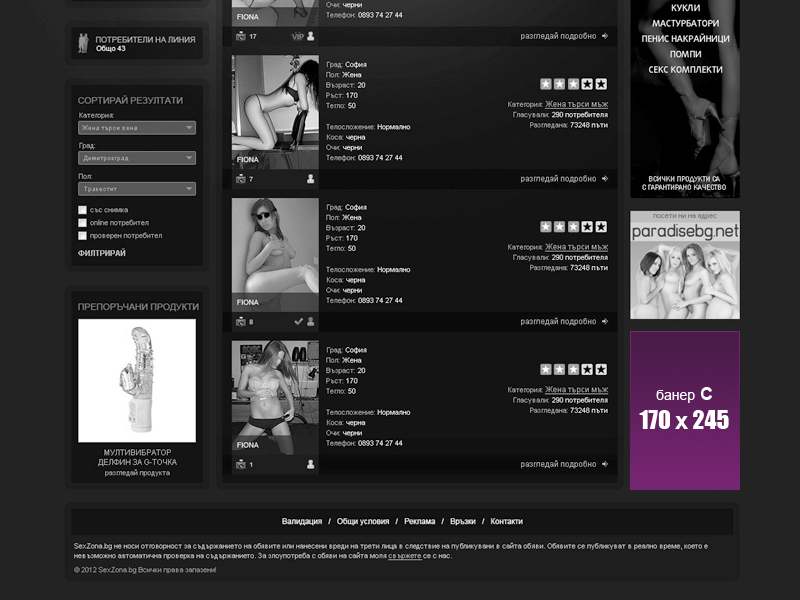Viewport: 800px width, 600px height.
Task: Click the photo count icon showing 17
Action: point(240,36)
